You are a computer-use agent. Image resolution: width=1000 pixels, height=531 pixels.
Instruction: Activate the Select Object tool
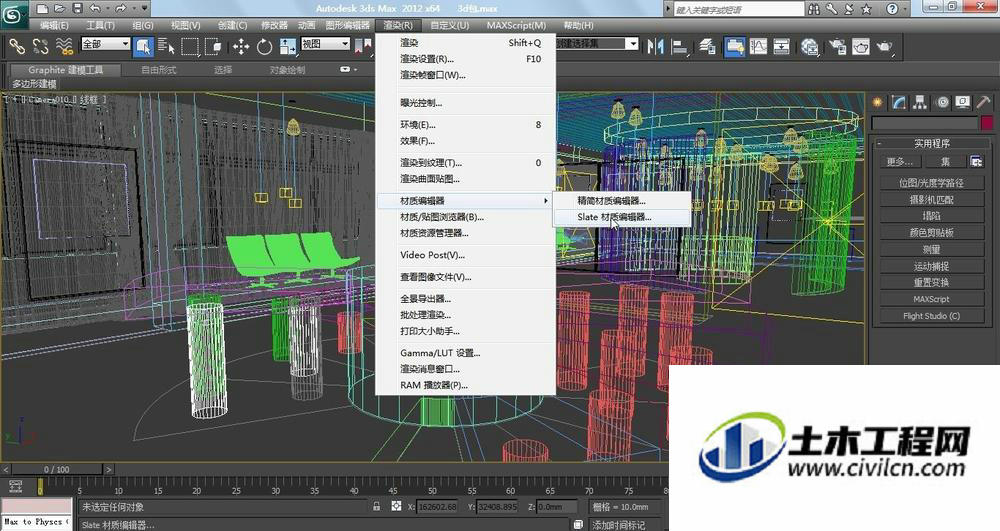point(143,46)
